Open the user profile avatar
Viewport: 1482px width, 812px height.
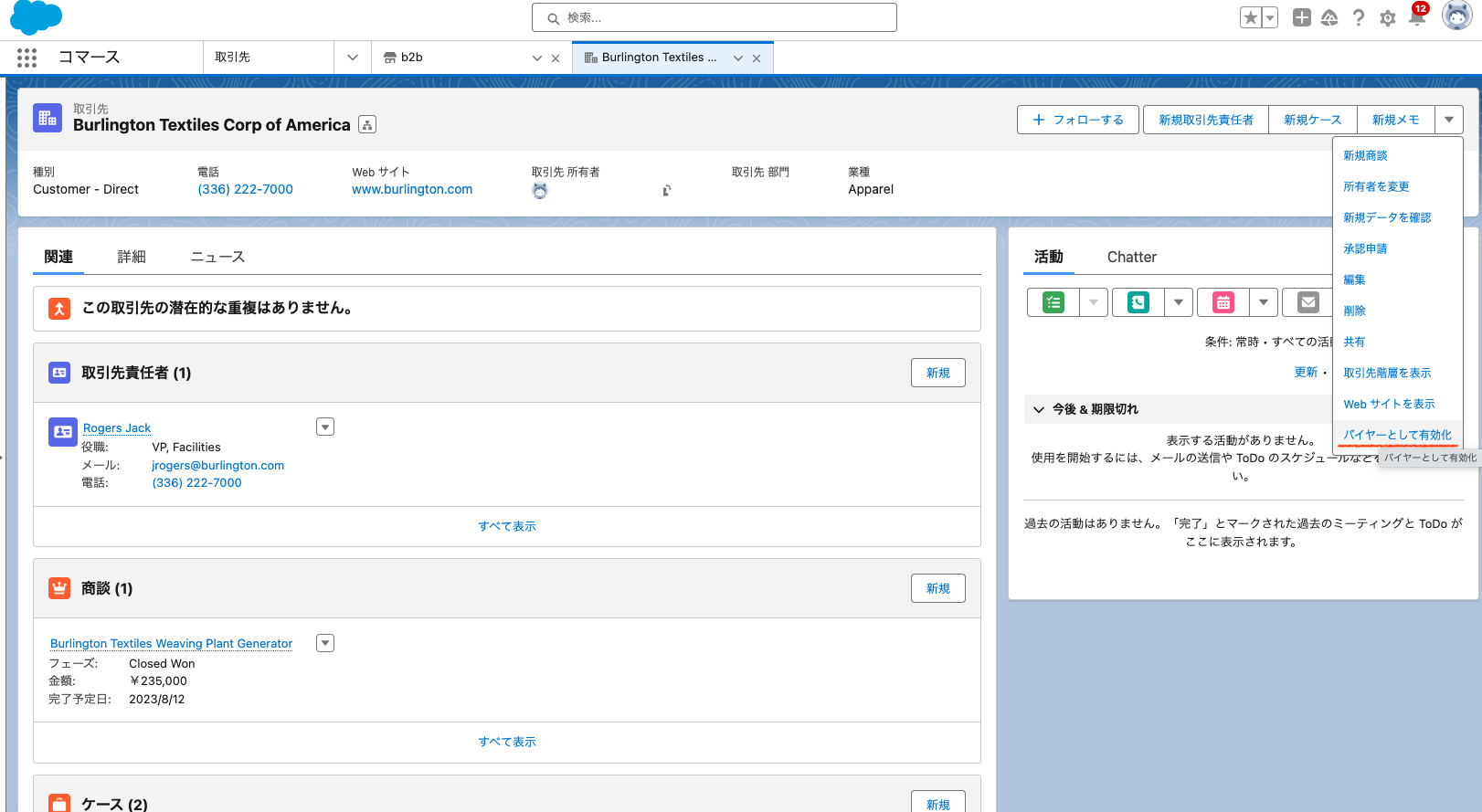tap(1456, 16)
